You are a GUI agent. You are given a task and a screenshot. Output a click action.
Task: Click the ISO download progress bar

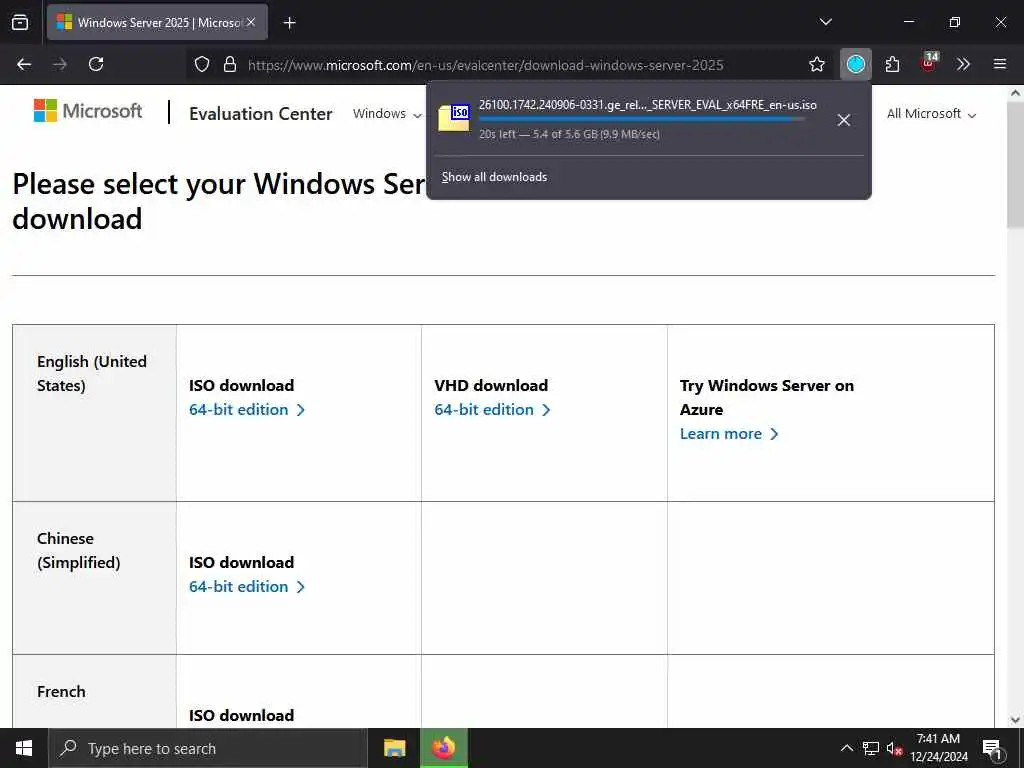pos(642,120)
